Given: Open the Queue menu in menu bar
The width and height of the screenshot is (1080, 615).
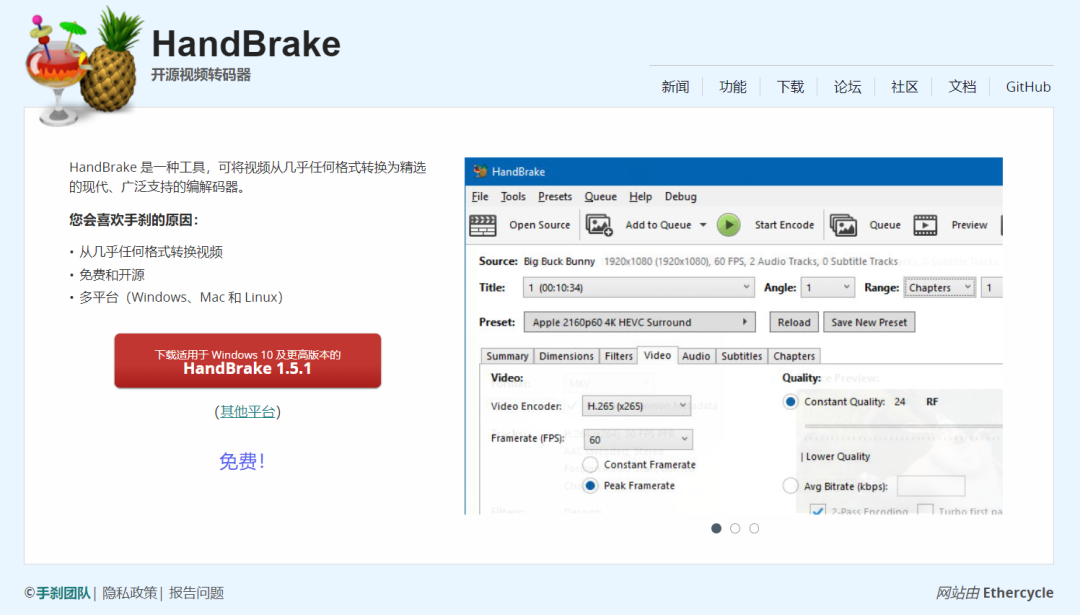Looking at the screenshot, I should [x=601, y=197].
